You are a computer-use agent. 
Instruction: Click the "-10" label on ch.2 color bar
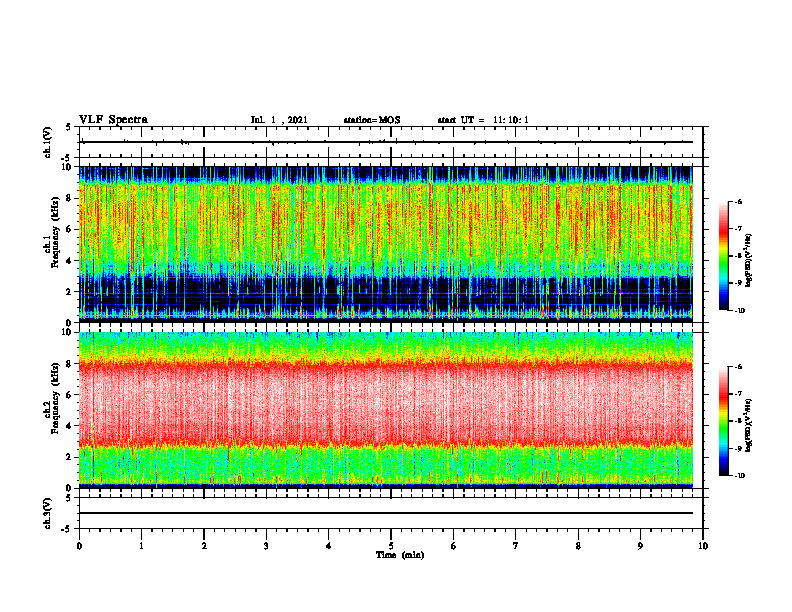tap(739, 476)
